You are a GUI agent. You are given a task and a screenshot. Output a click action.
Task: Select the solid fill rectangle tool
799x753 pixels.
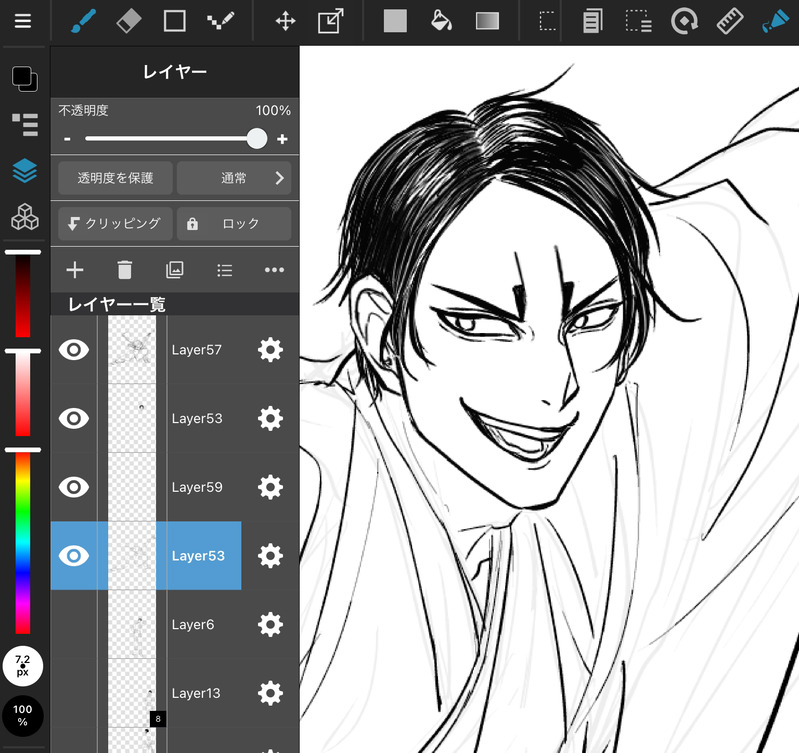[x=395, y=21]
